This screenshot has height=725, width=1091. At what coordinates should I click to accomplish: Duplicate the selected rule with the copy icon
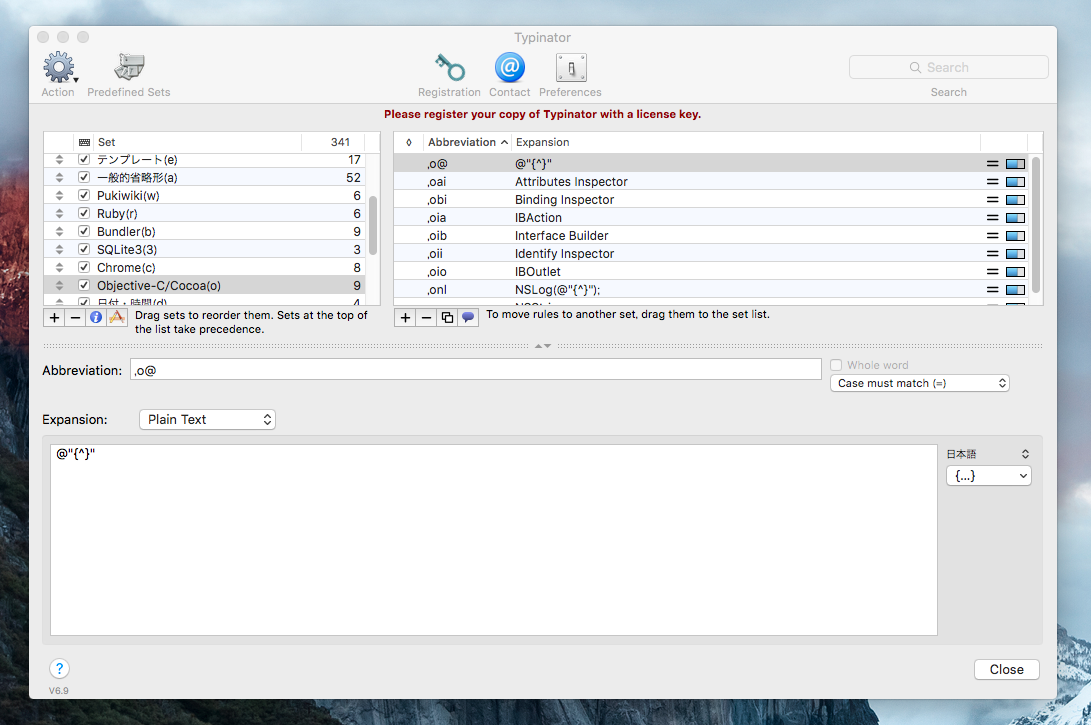pos(447,317)
